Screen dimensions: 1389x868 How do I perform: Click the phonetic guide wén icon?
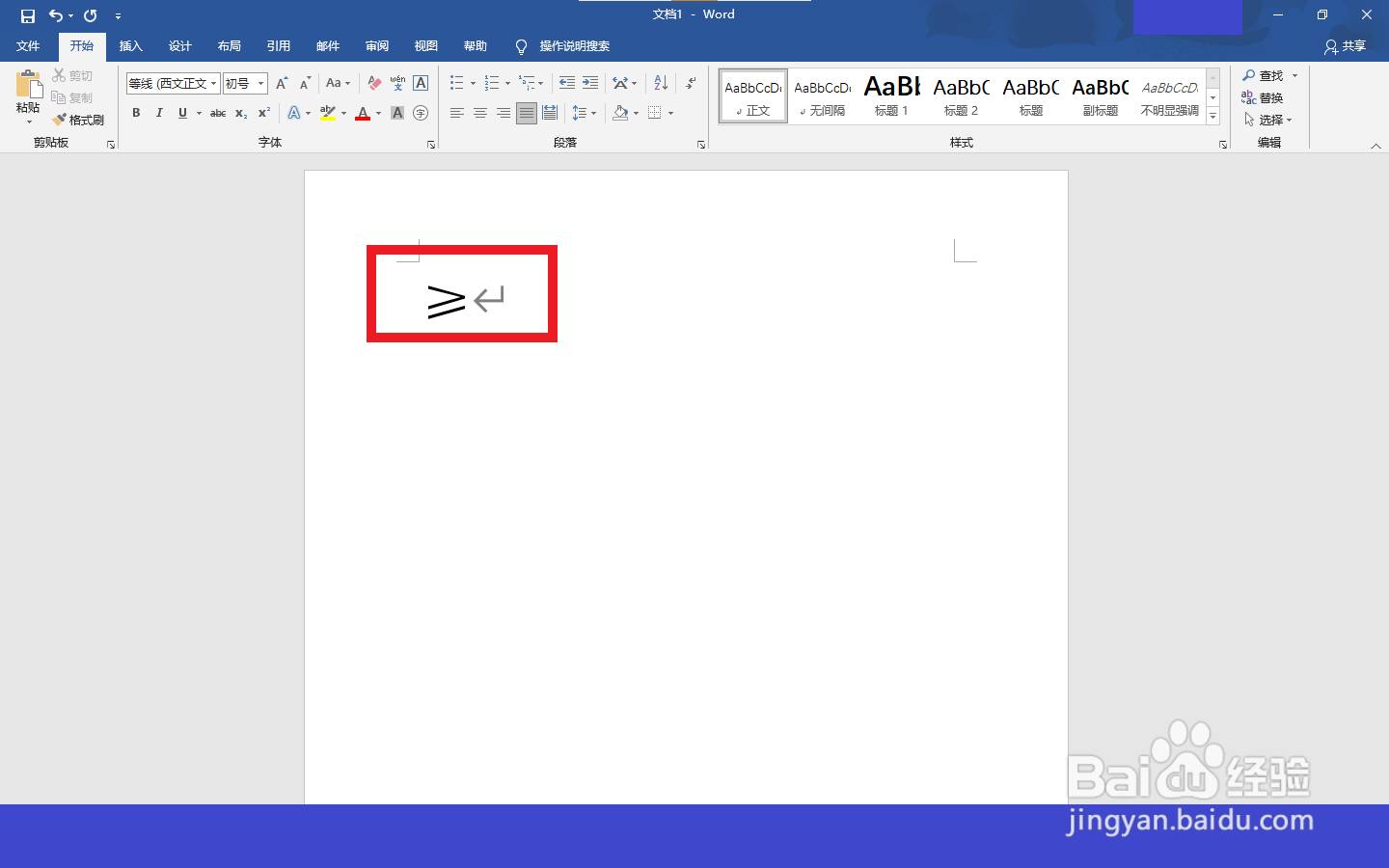397,84
